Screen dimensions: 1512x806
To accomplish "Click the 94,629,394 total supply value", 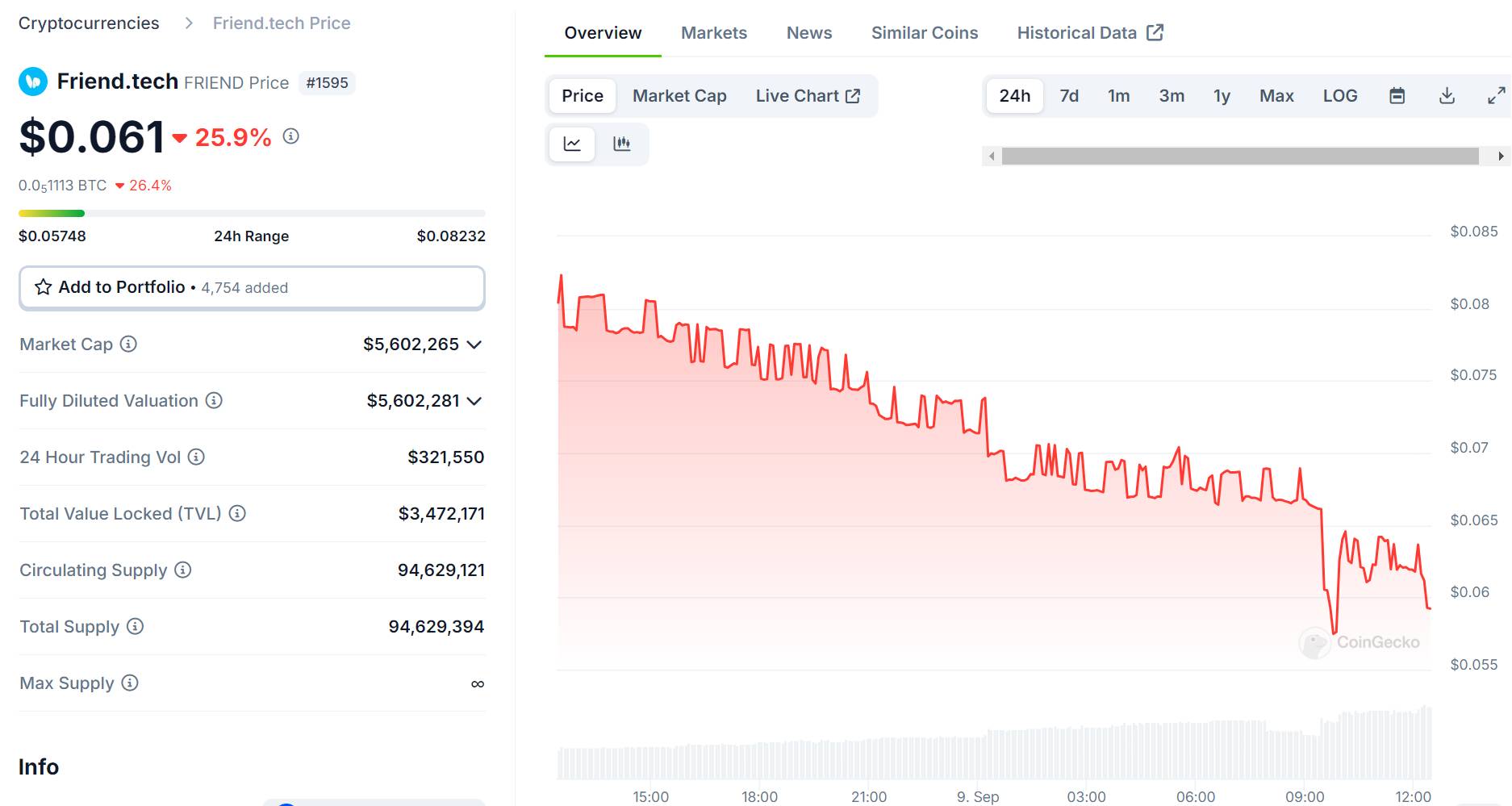I will pos(436,627).
